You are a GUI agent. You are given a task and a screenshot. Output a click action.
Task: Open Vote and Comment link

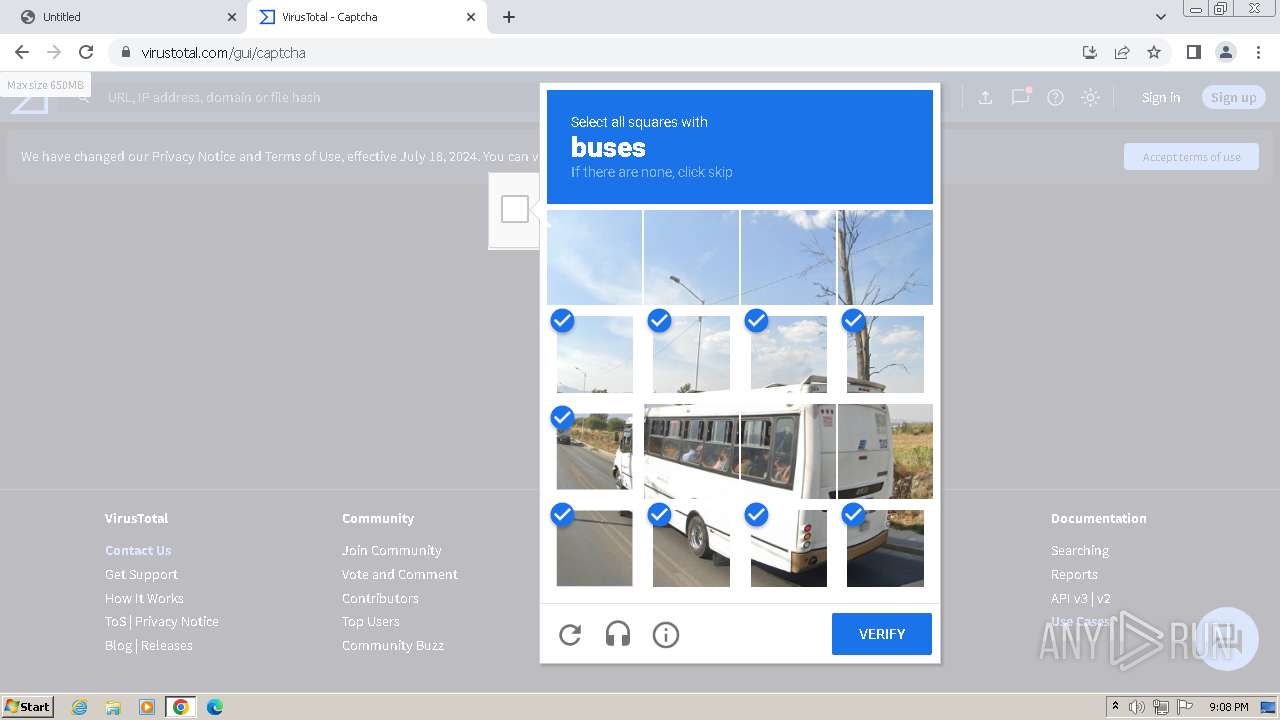(x=400, y=574)
